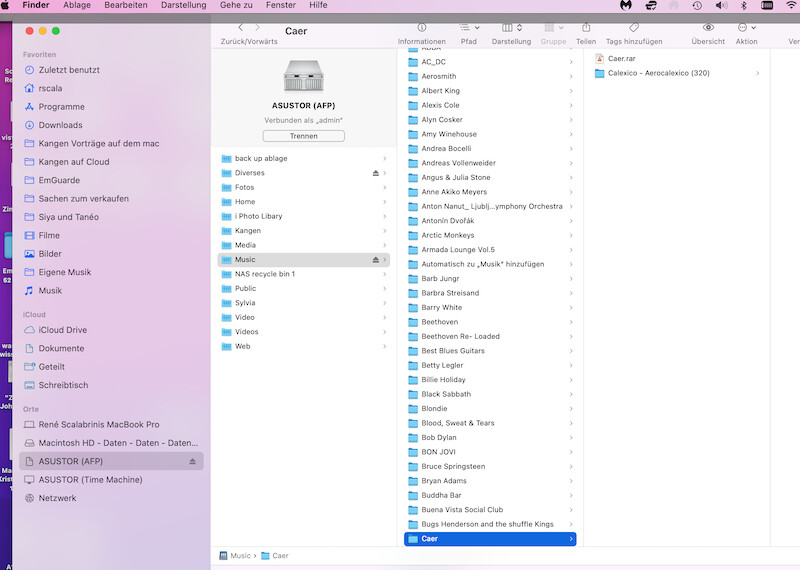The height and width of the screenshot is (570, 800).
Task: Open Downloads in sidebar
Action: [x=60, y=125]
